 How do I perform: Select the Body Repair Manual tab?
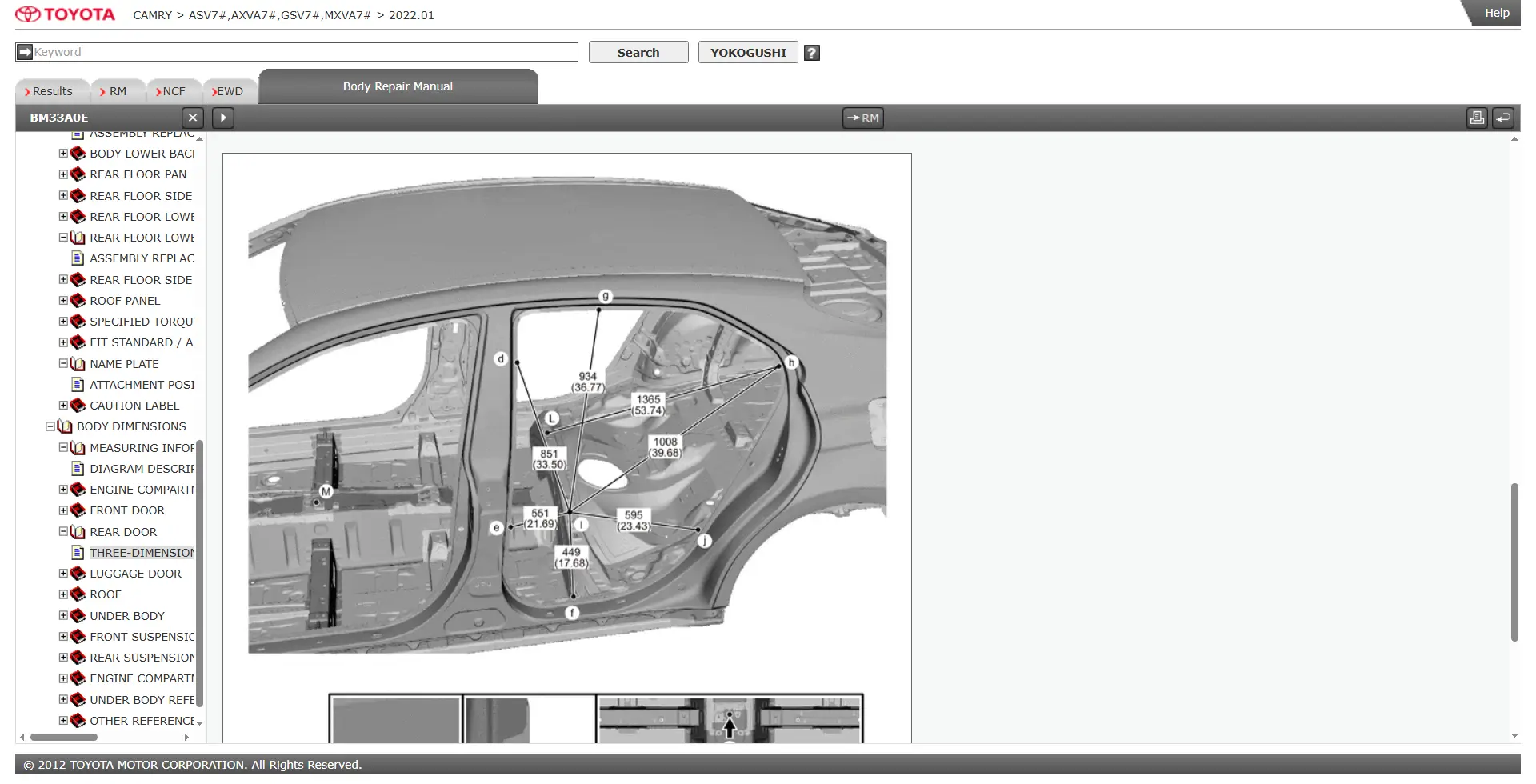pos(398,86)
